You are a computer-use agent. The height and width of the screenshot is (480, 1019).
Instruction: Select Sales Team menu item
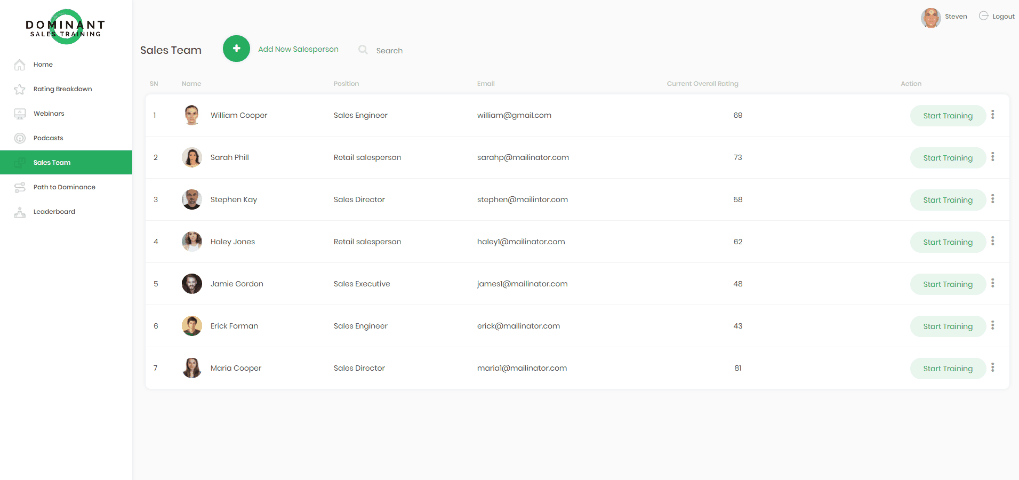[x=66, y=162]
